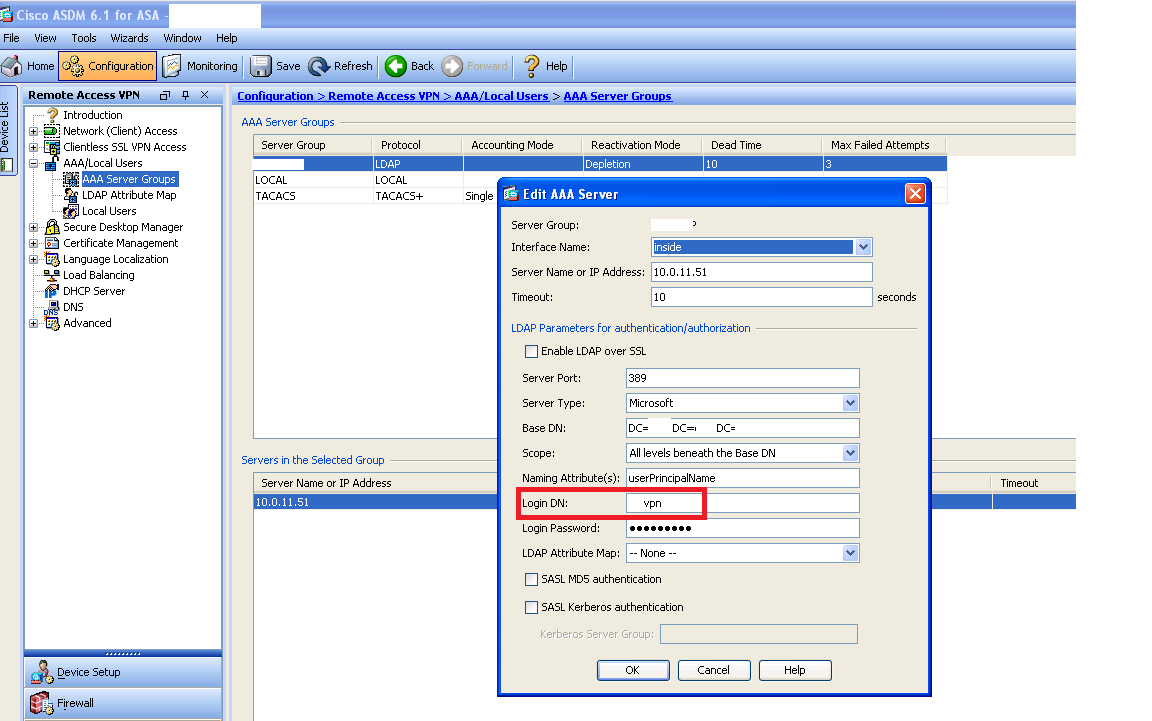Screen dimensions: 1152x721
Task: Restore the Remote Access VPN pane window
Action: click(x=165, y=95)
